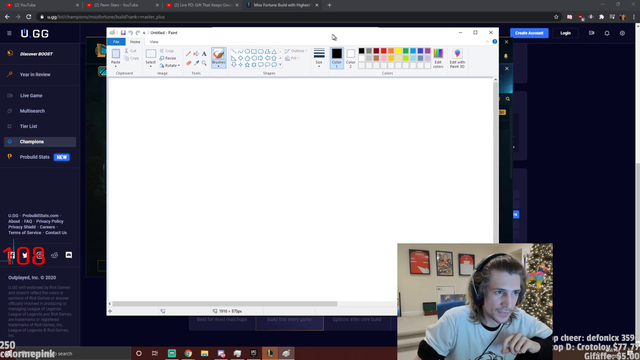Image resolution: width=640 pixels, height=360 pixels.
Task: Open the Paste dropdown arrow
Action: coord(116,66)
